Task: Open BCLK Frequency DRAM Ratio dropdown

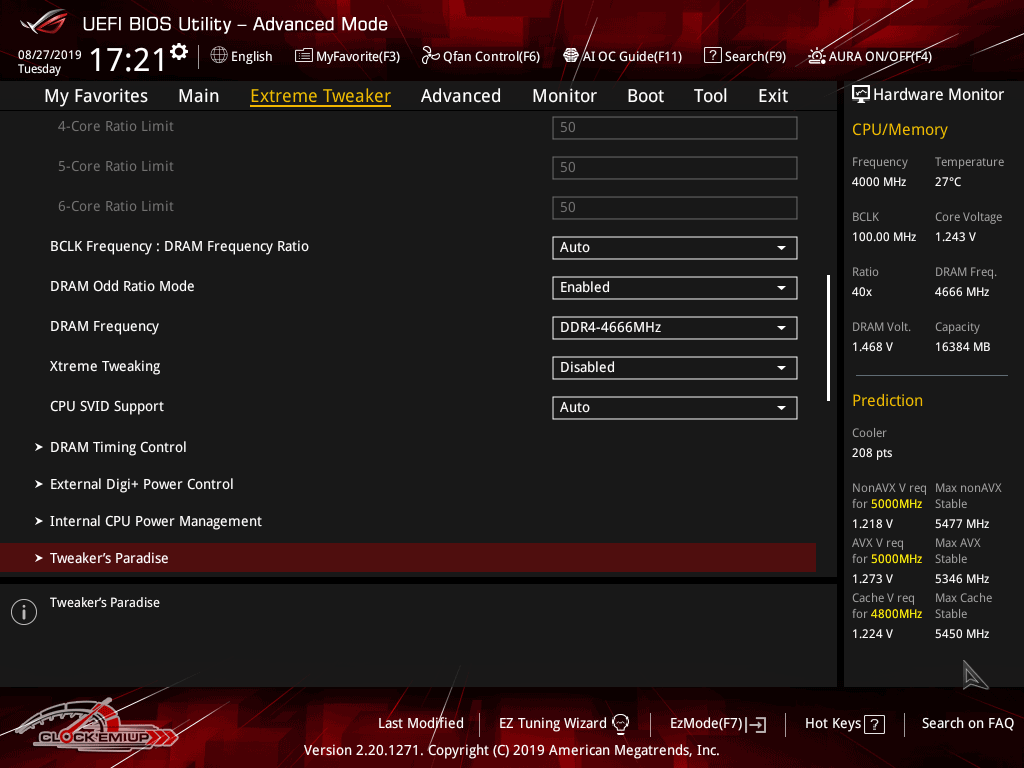Action: pos(674,248)
